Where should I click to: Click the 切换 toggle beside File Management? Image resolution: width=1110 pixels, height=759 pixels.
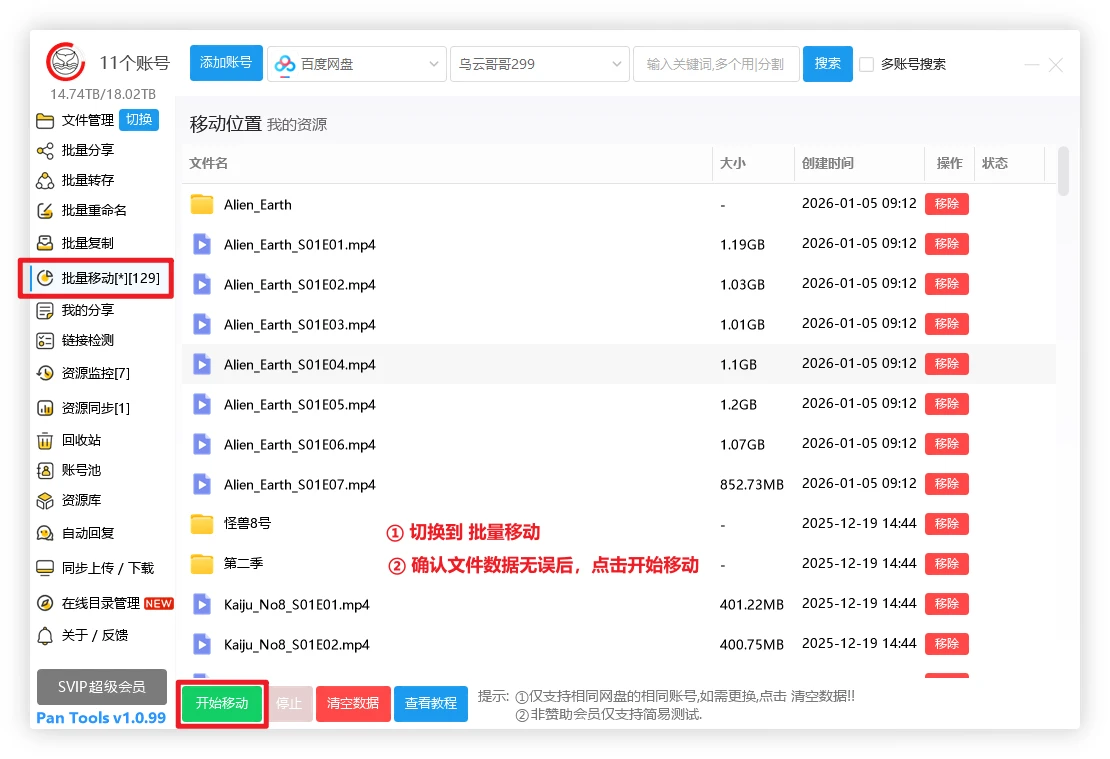pos(139,120)
